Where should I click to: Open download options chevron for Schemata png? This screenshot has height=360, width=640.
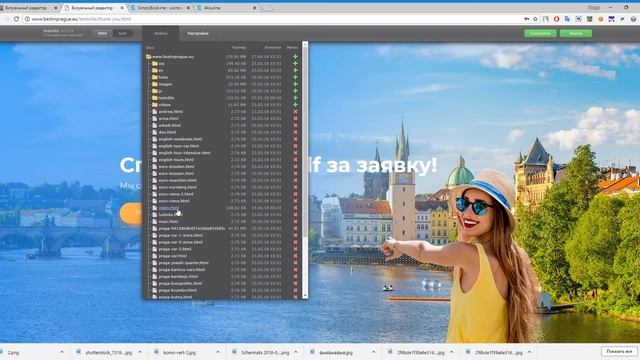296,352
